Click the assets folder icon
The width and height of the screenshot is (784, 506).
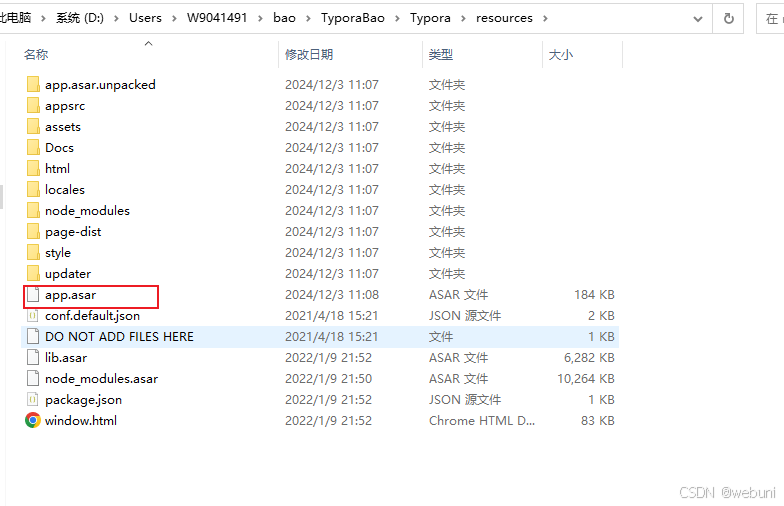[33, 126]
